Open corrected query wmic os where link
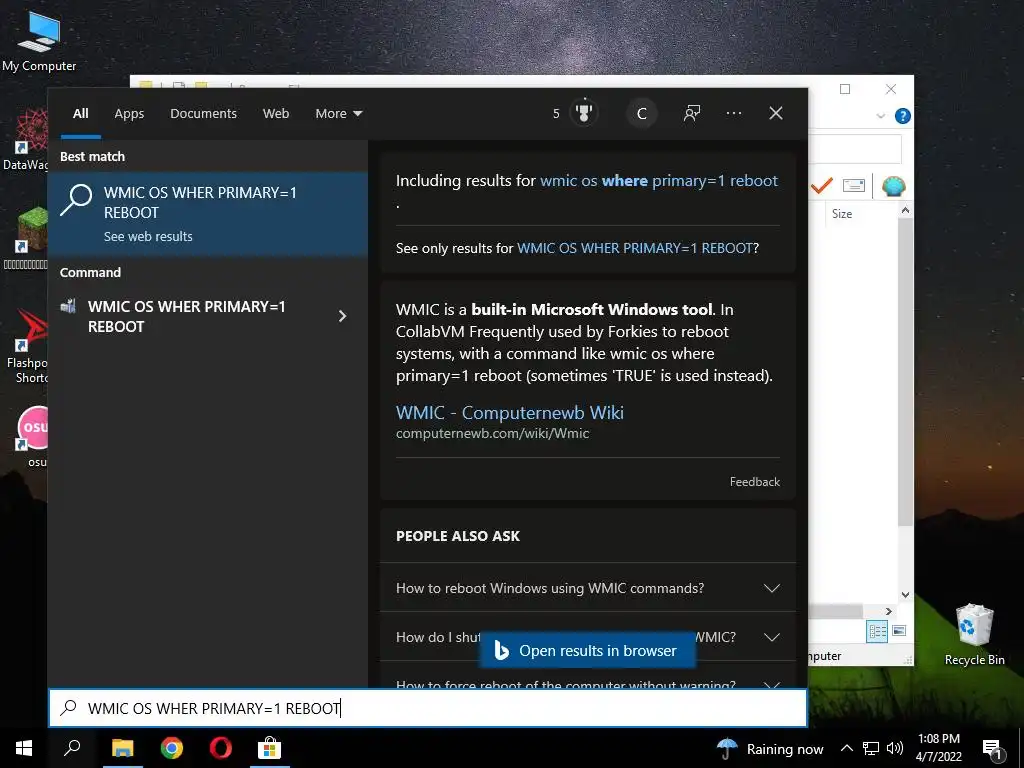The image size is (1024, 768). pos(658,181)
